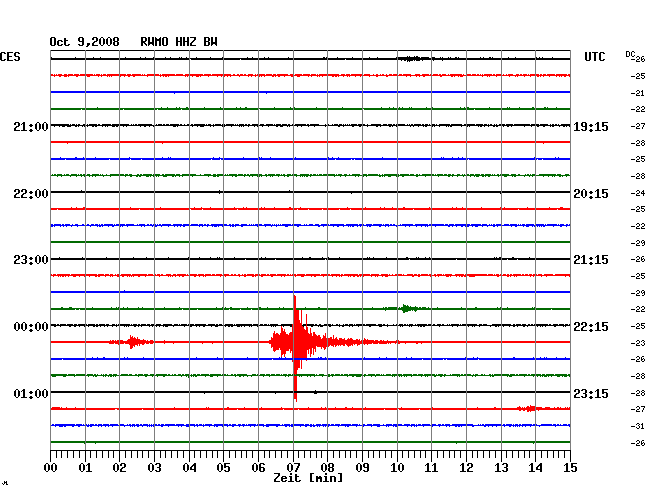This screenshot has height=494, width=650.
Task: Click the DC offset value "-24"
Action: (x=638, y=193)
